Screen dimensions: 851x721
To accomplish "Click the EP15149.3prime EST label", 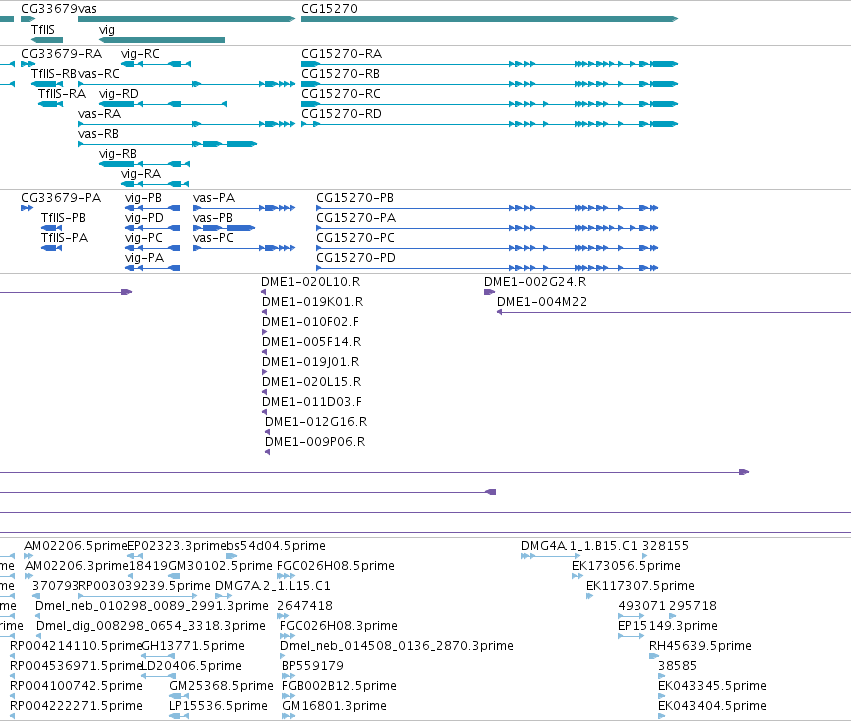I will [x=668, y=626].
